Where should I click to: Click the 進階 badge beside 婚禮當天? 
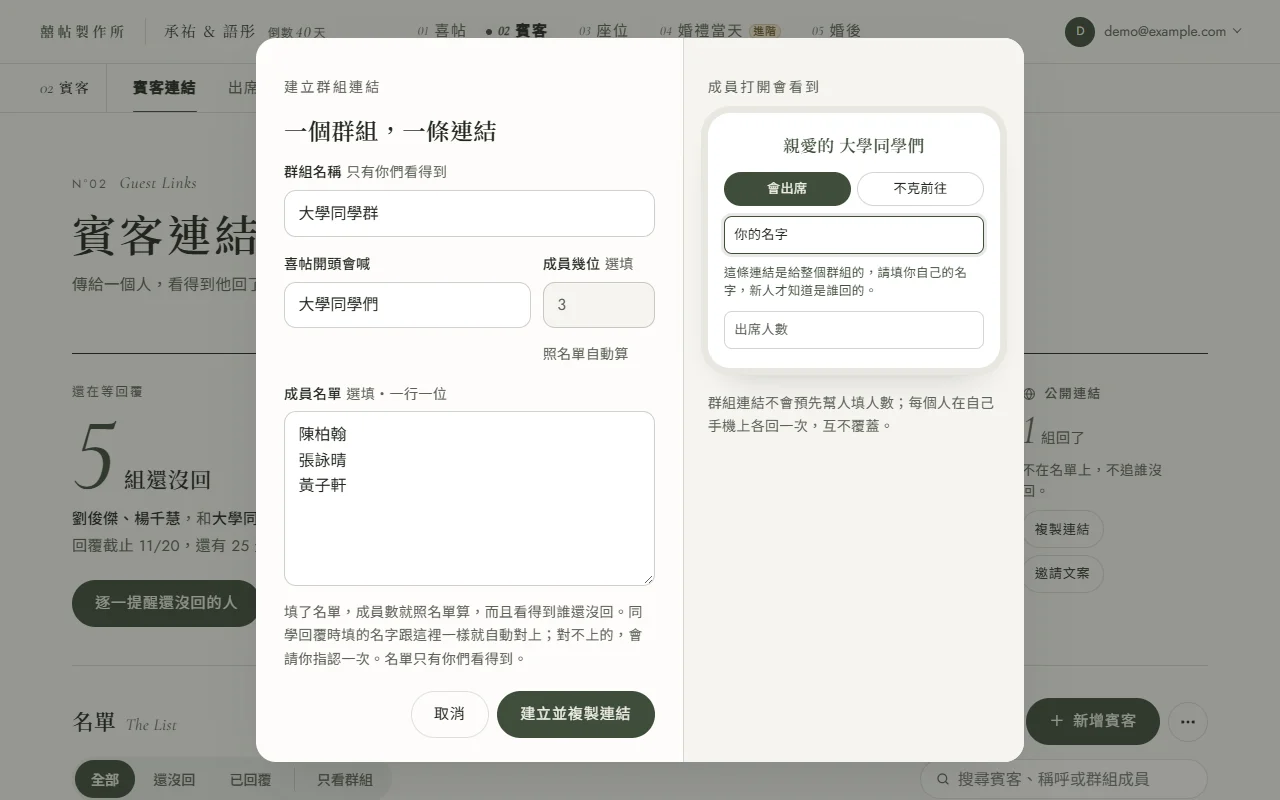765,31
